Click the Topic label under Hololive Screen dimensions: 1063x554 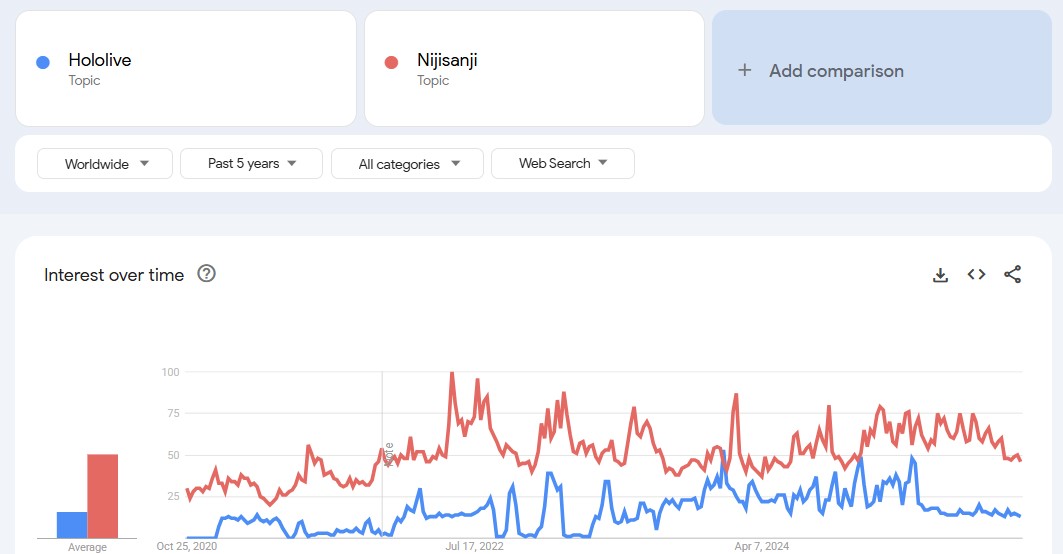[x=84, y=81]
